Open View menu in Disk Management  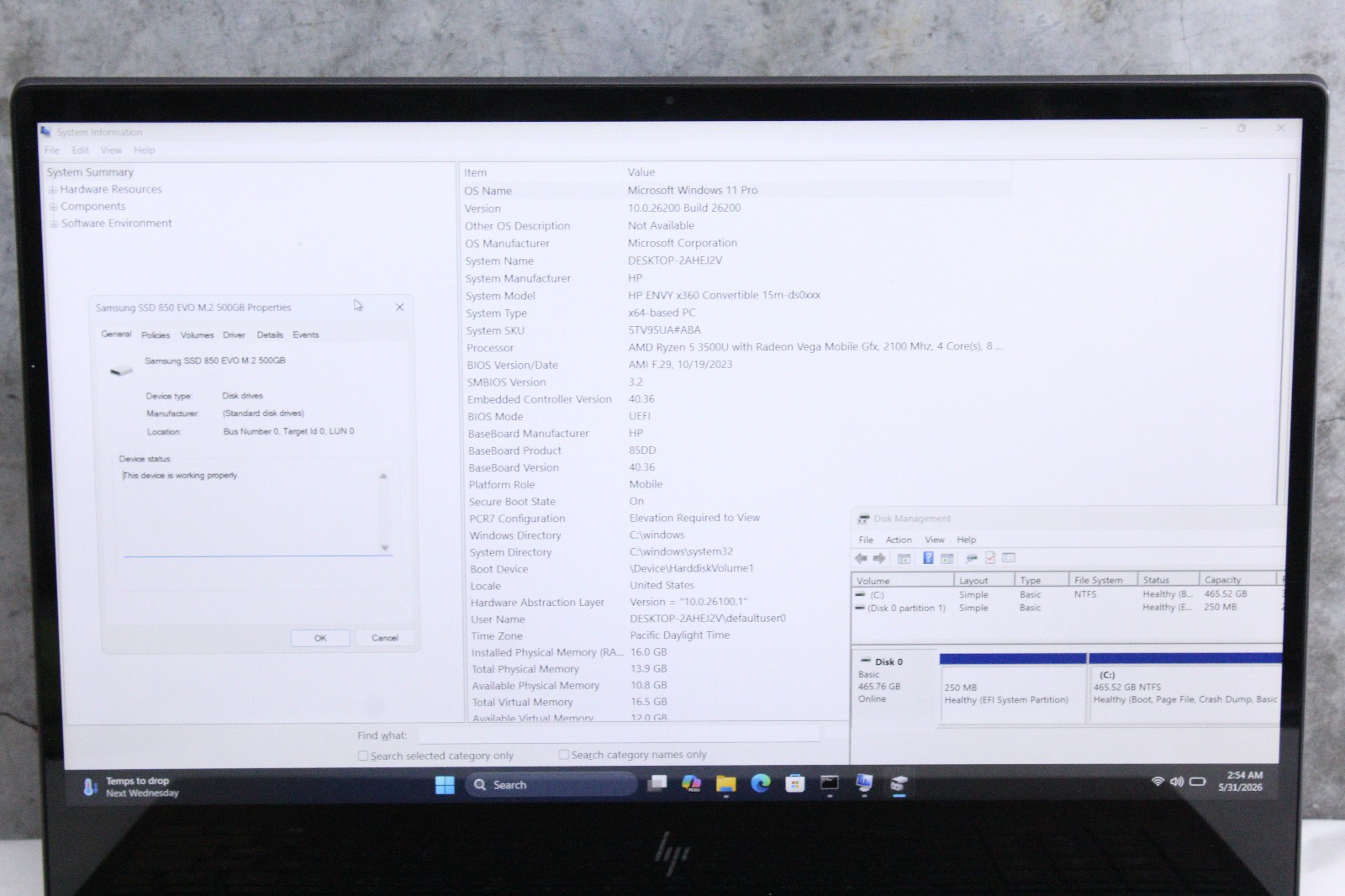[x=935, y=540]
